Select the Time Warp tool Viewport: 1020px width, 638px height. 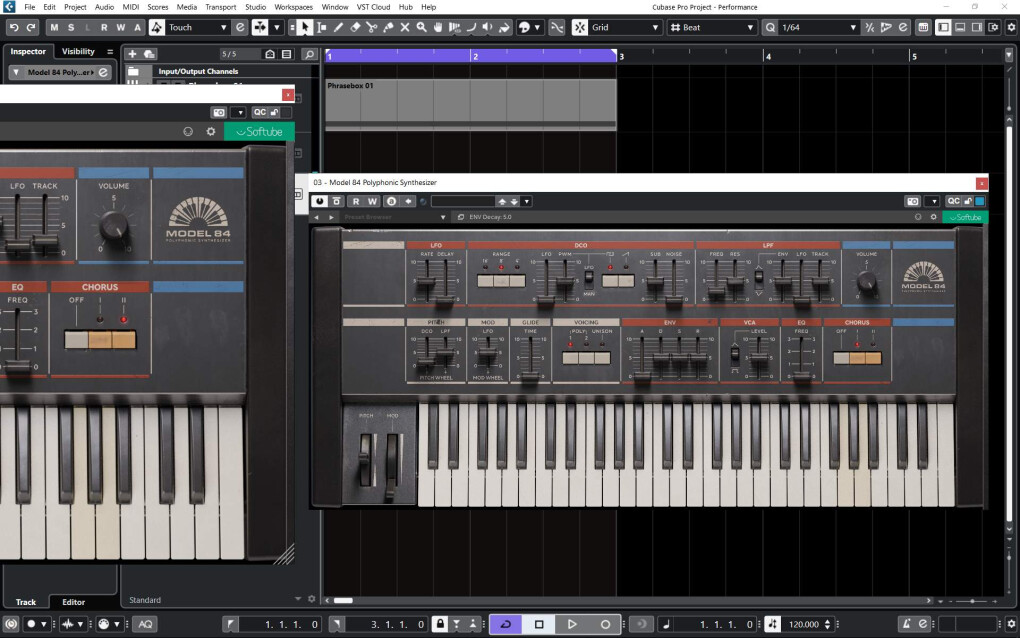(455, 27)
